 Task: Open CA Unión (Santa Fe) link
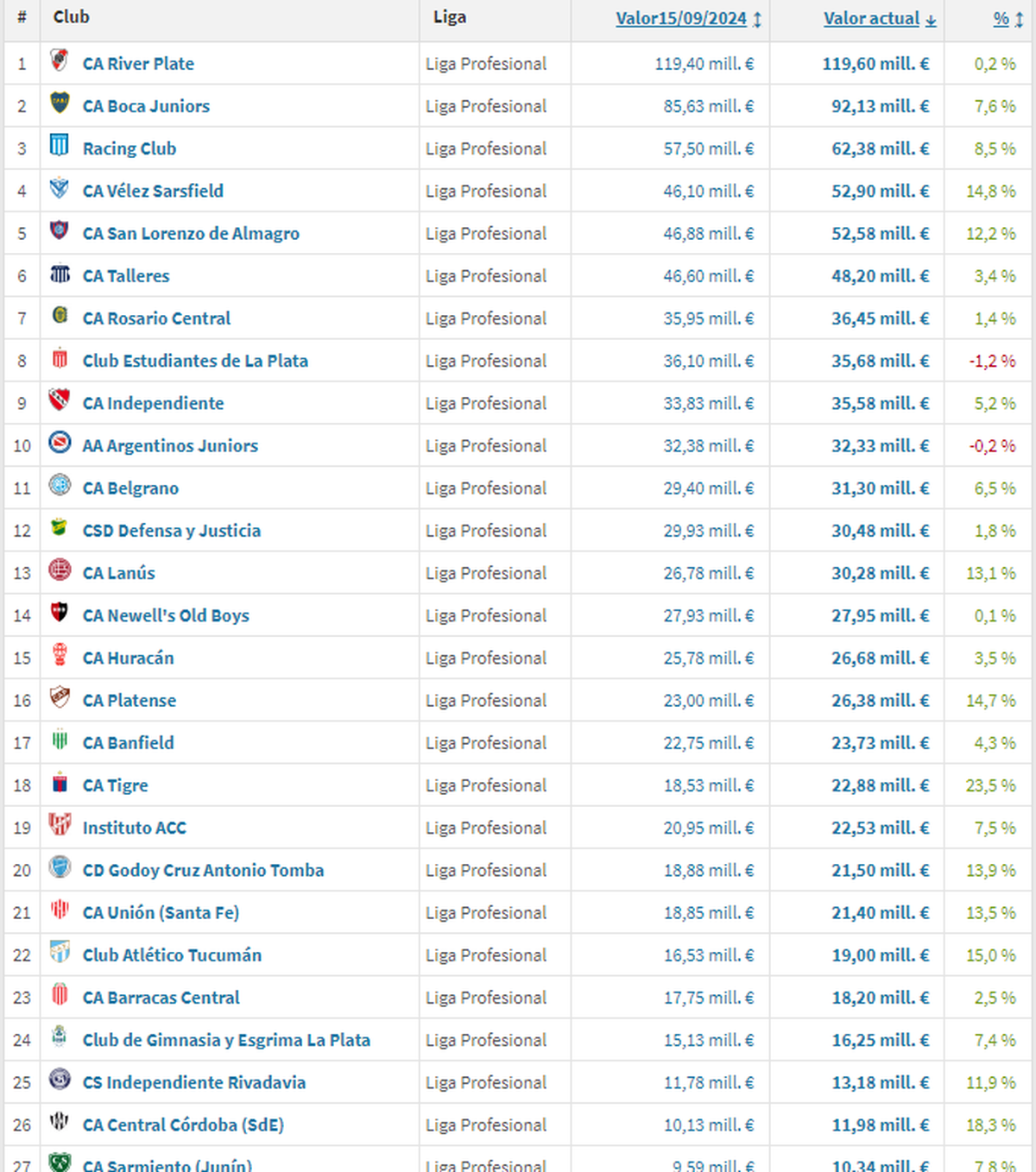coord(161,912)
